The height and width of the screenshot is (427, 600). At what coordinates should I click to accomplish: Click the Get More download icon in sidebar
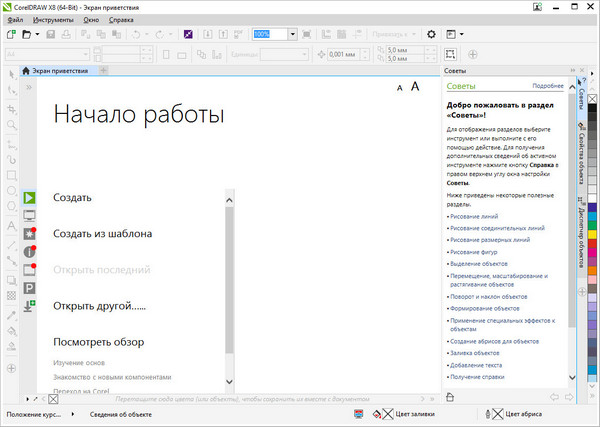tap(29, 306)
